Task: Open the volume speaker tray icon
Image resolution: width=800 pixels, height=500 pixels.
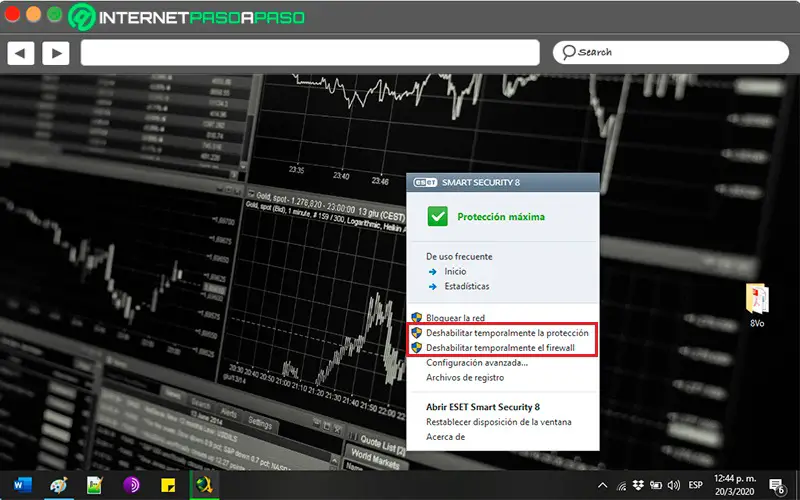Action: click(673, 485)
